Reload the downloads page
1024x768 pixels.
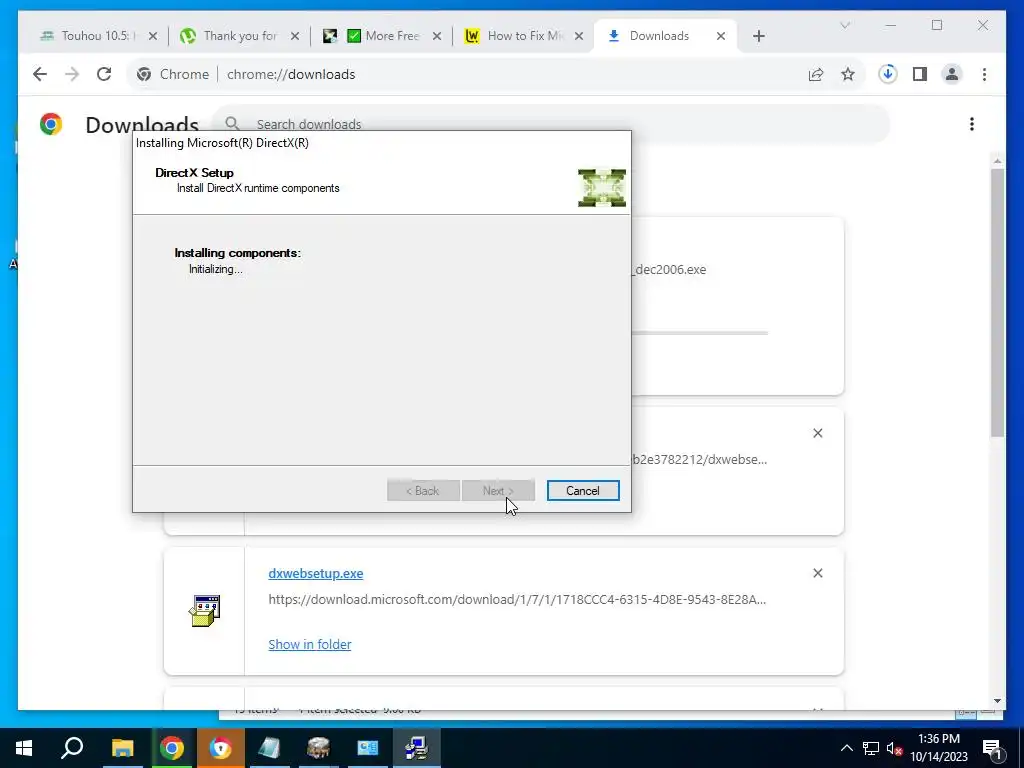coord(104,74)
